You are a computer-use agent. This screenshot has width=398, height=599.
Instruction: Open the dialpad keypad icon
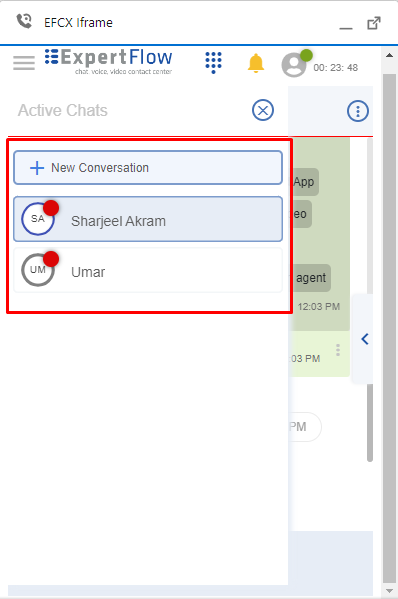[213, 63]
